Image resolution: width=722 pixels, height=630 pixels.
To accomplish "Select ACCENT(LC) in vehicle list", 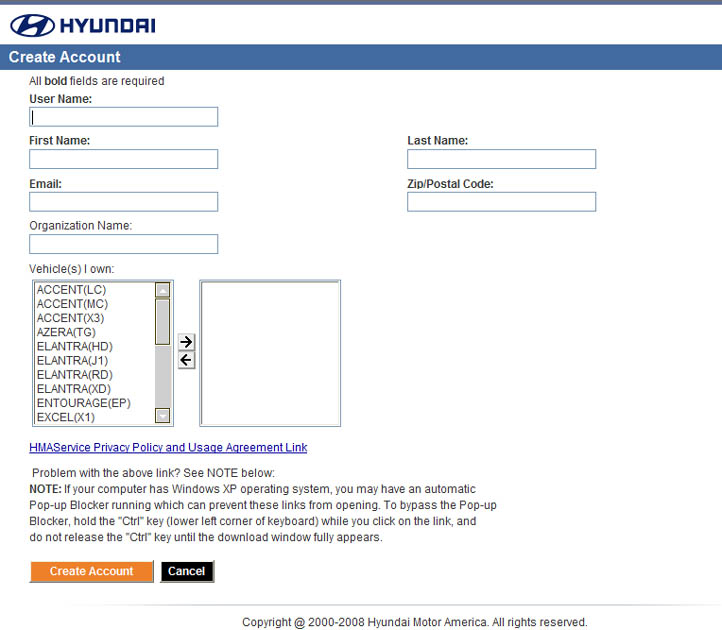I will coord(71,290).
